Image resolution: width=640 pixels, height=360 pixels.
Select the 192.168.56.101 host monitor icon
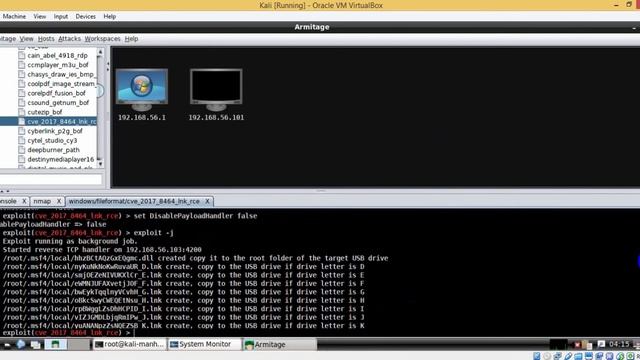[x=216, y=90]
